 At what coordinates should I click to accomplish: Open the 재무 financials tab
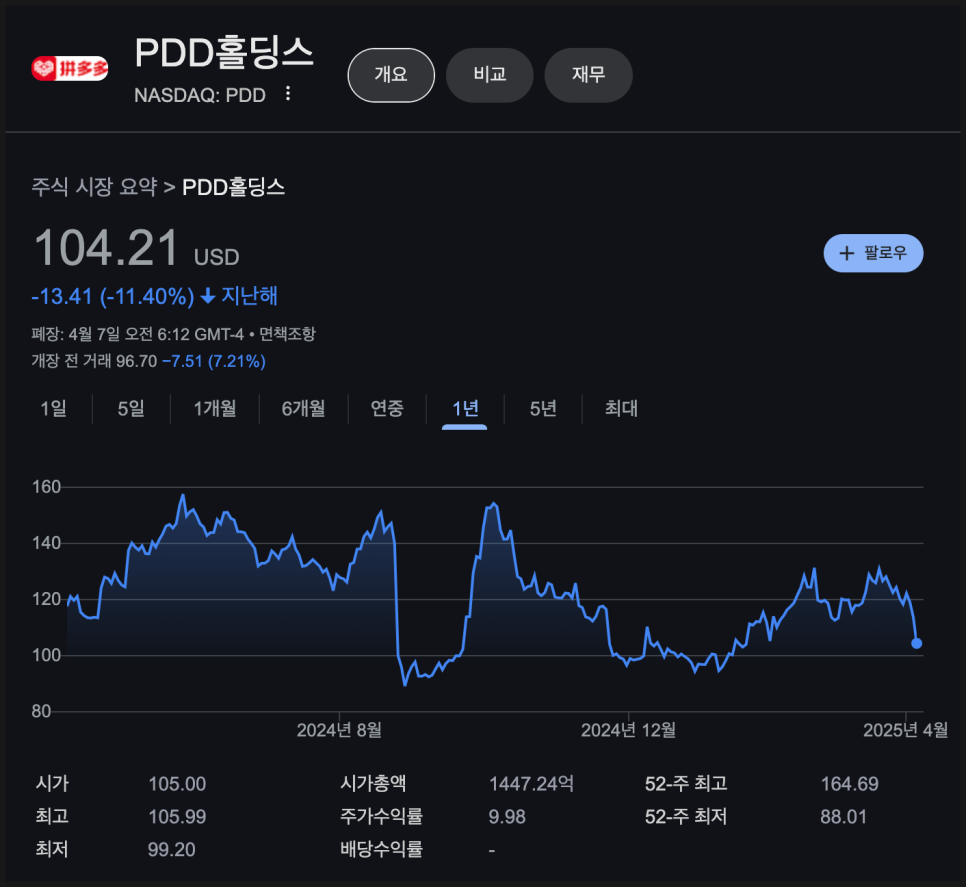coord(588,75)
